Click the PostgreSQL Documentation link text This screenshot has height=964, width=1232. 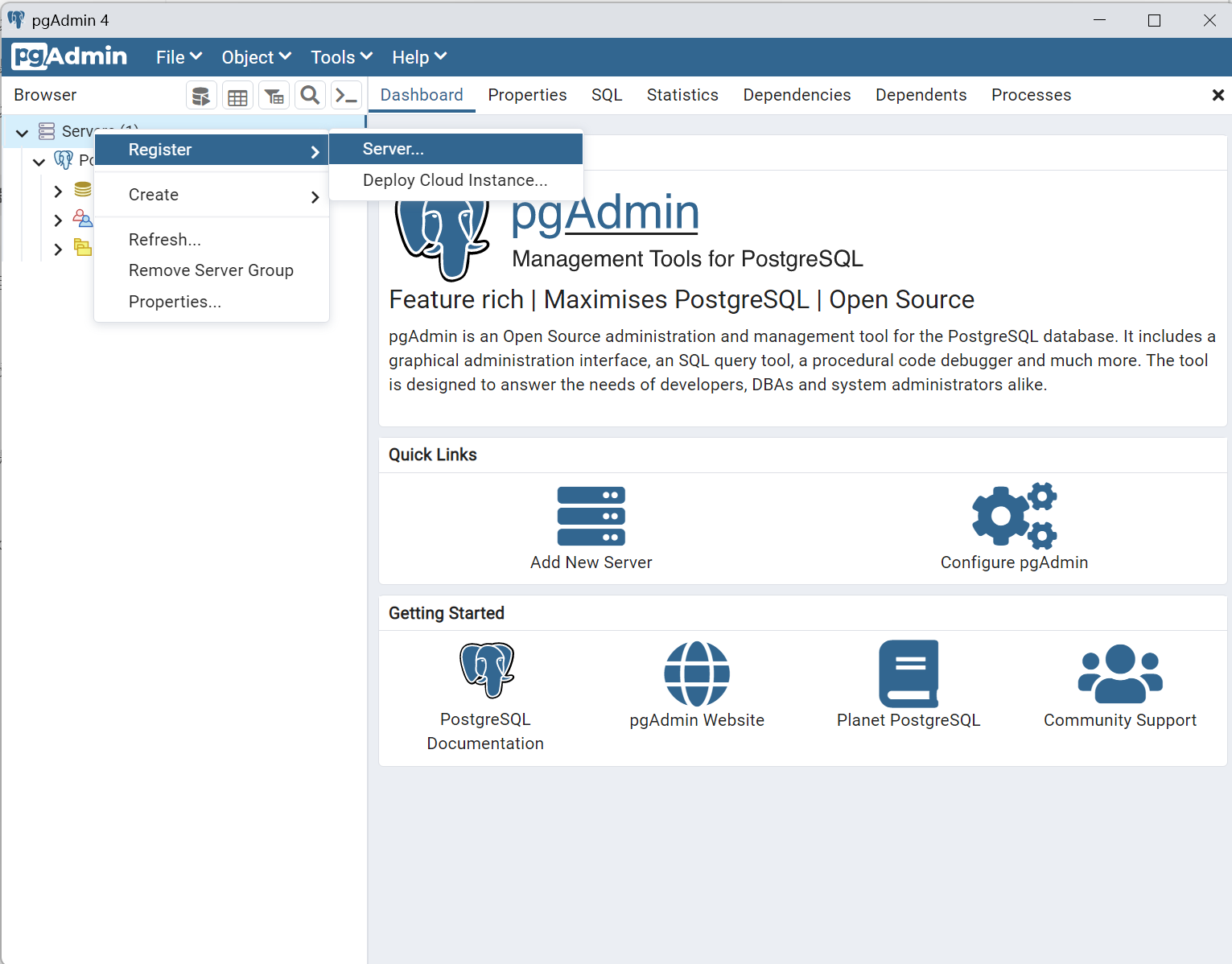[x=486, y=731]
